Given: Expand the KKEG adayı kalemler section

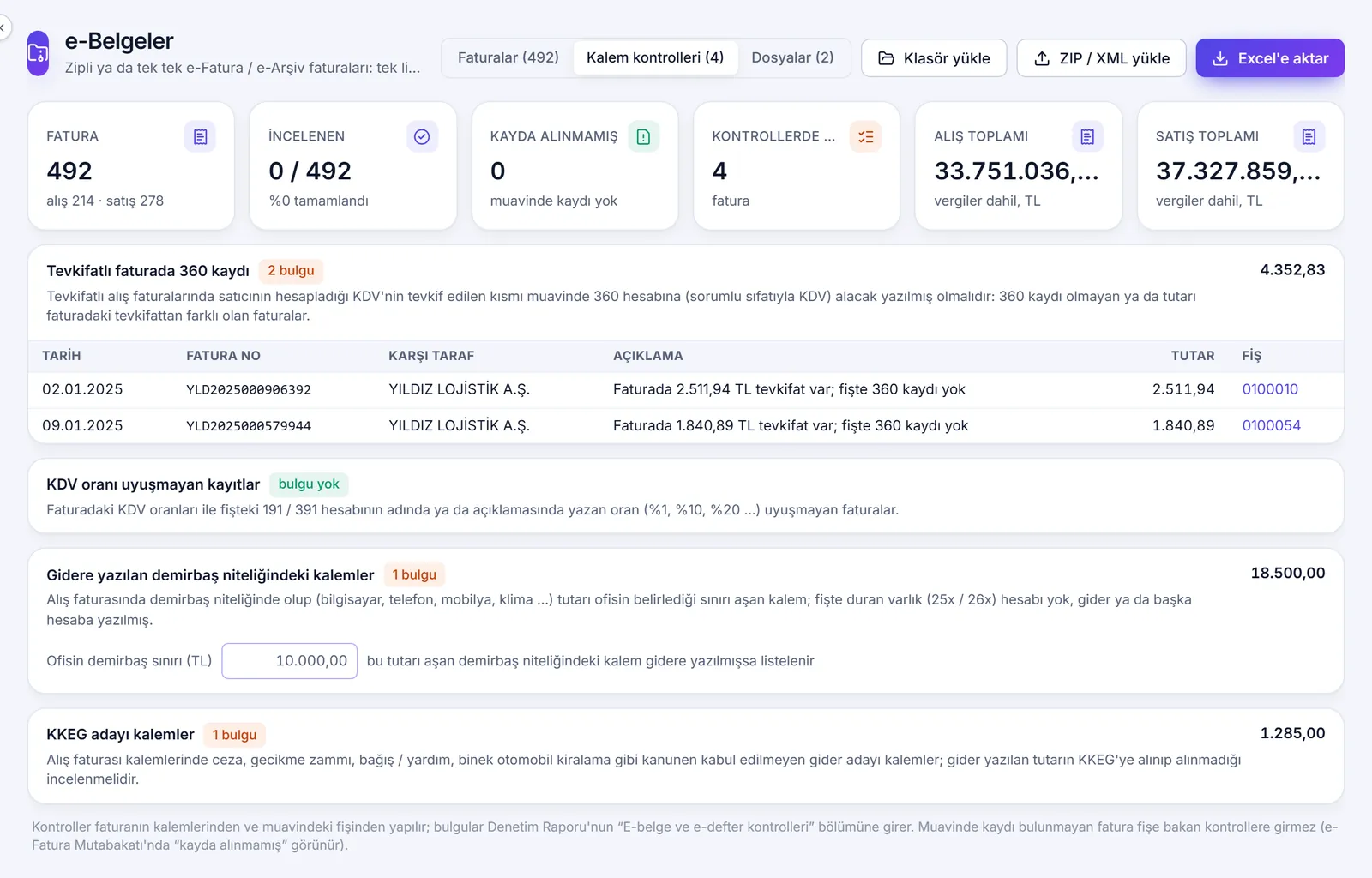Looking at the screenshot, I should coord(120,735).
